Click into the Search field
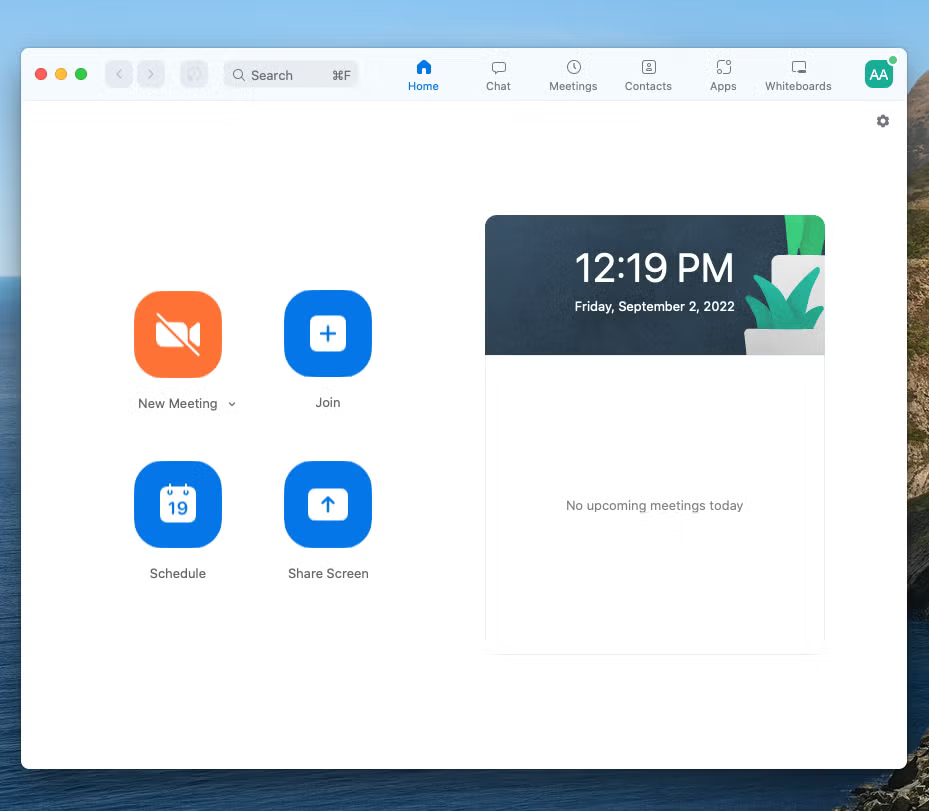 pyautogui.click(x=285, y=75)
